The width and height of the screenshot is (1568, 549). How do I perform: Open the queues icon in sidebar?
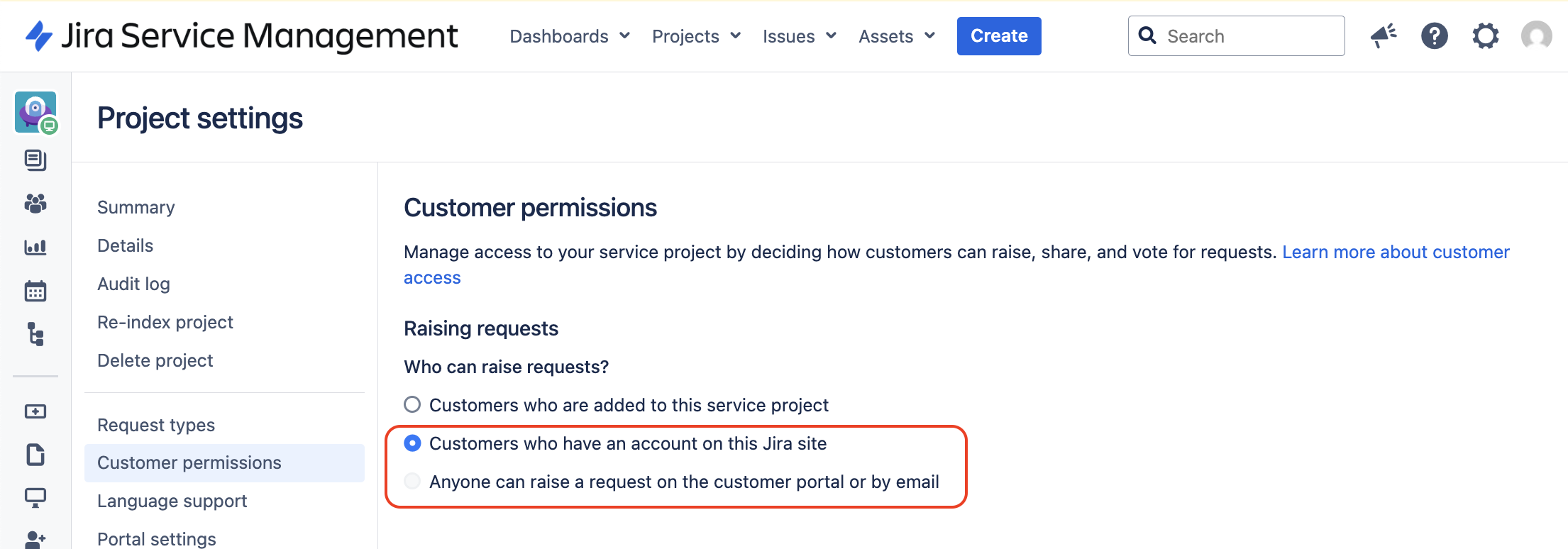tap(35, 160)
